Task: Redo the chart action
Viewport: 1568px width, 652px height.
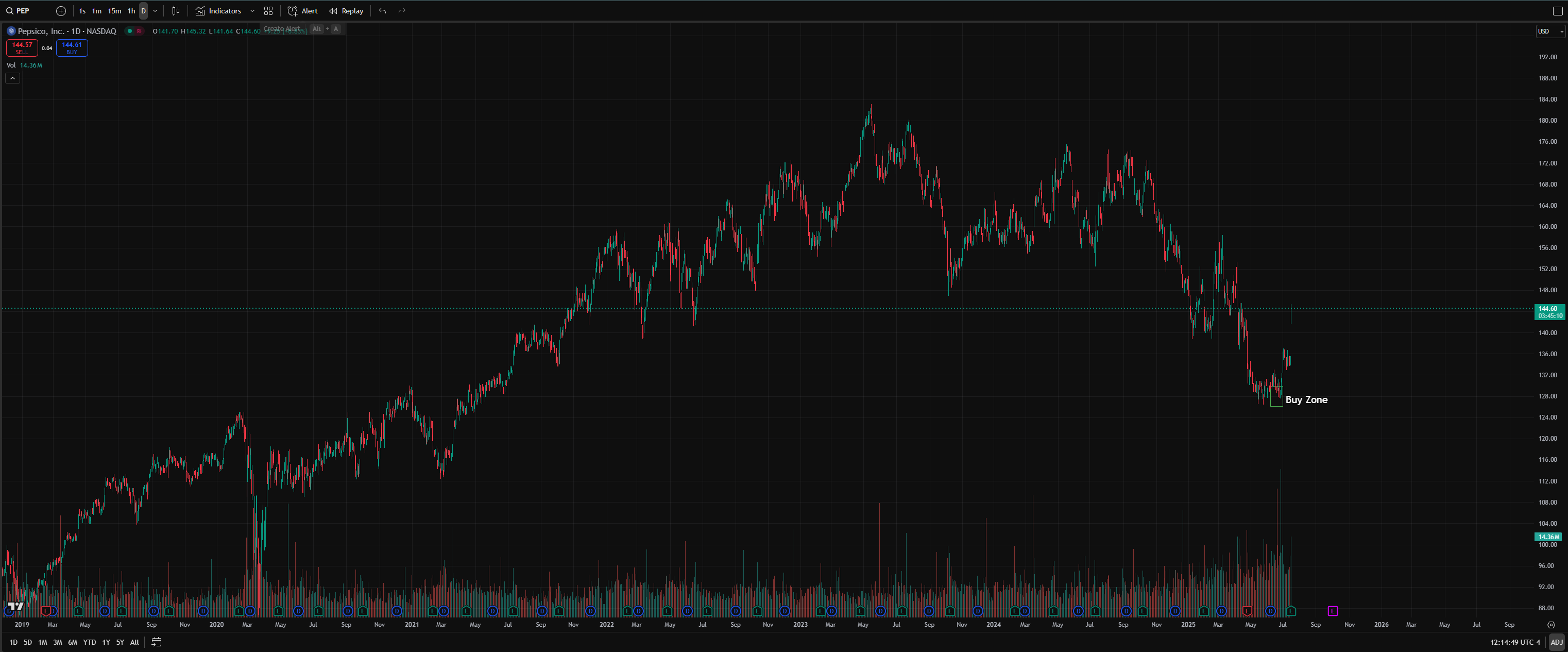Action: [x=402, y=11]
